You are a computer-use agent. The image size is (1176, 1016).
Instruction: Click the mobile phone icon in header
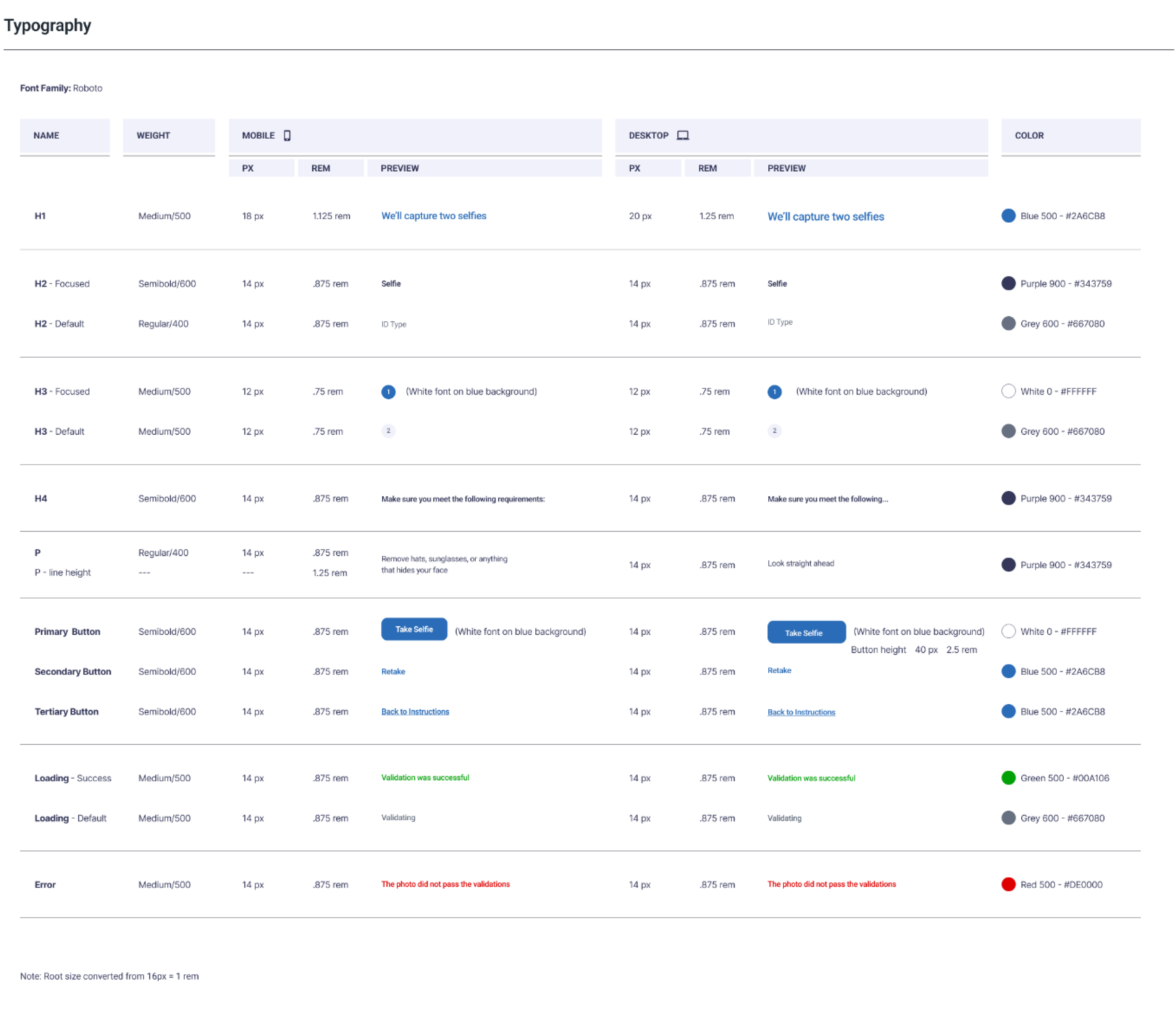pos(287,135)
